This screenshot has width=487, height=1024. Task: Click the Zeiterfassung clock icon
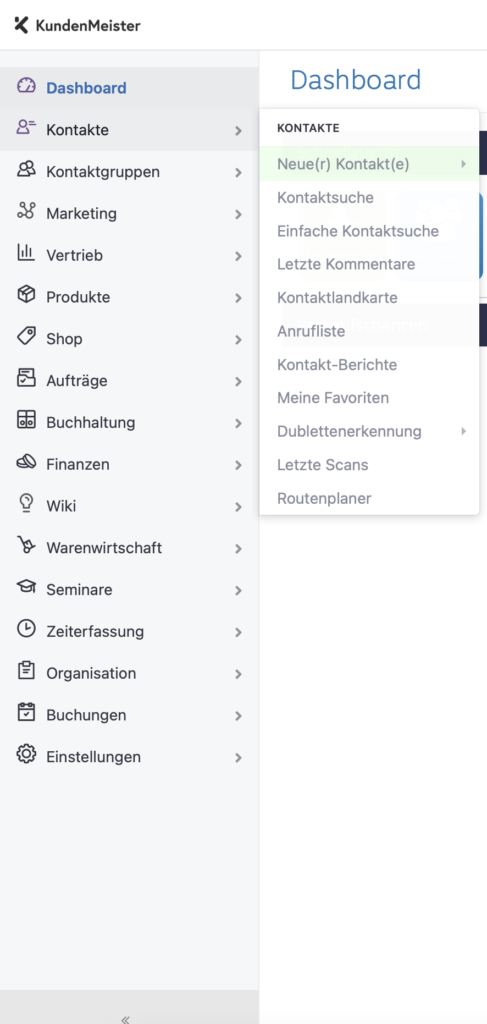[x=26, y=629]
